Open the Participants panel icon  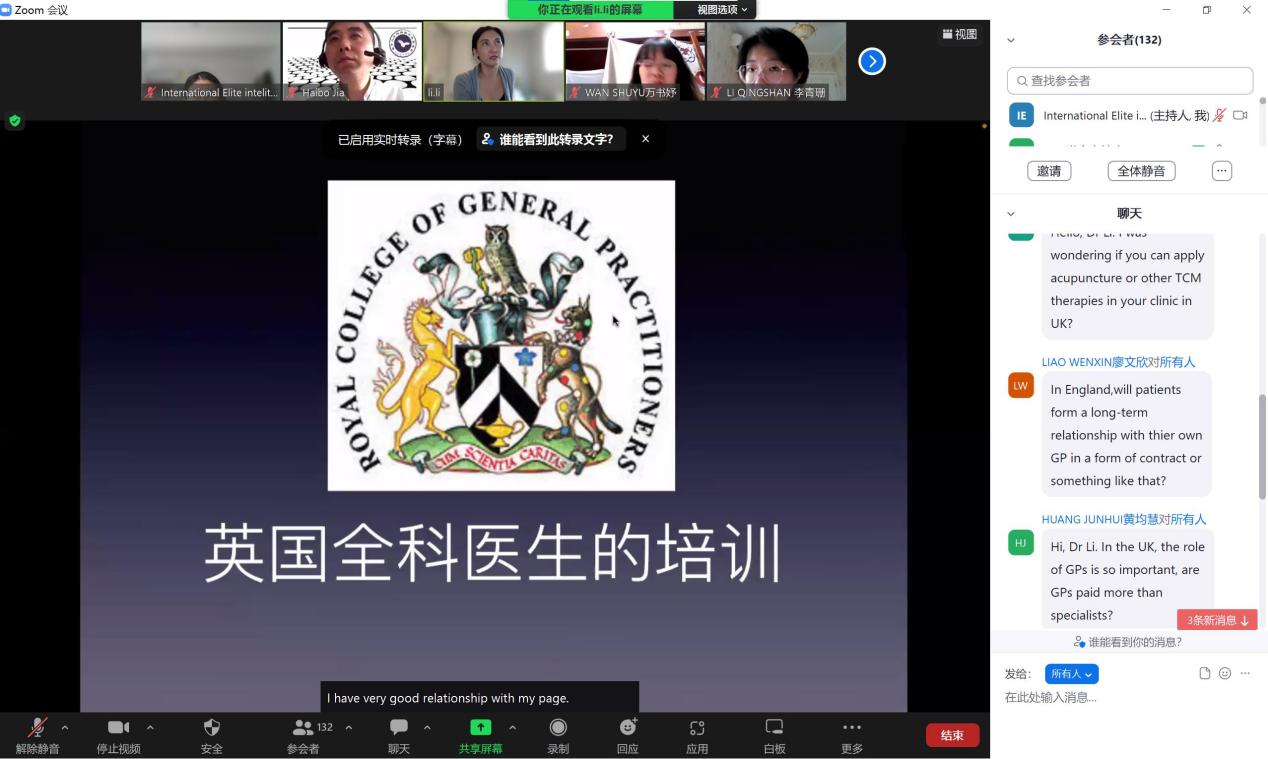(303, 728)
